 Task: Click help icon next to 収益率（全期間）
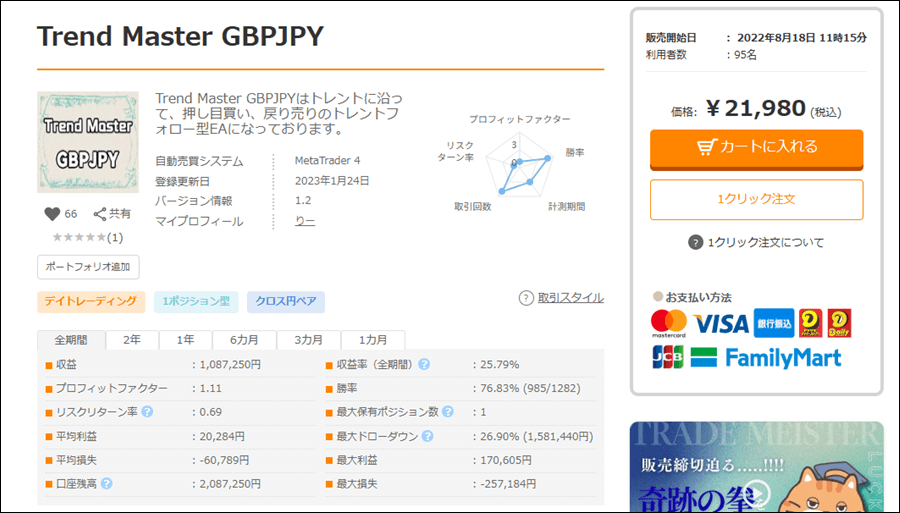(424, 364)
